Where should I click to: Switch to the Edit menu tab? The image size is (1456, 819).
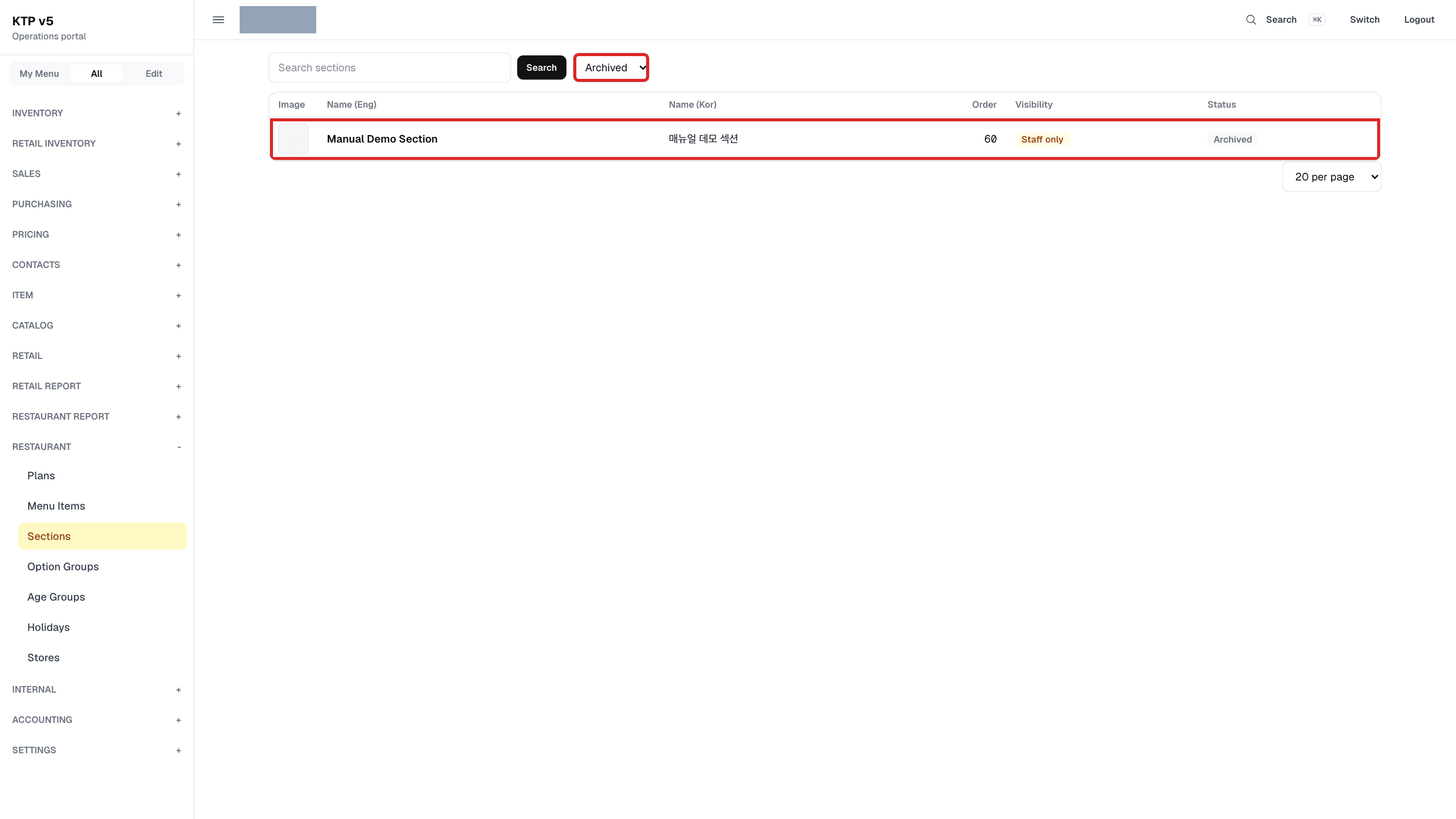click(154, 73)
